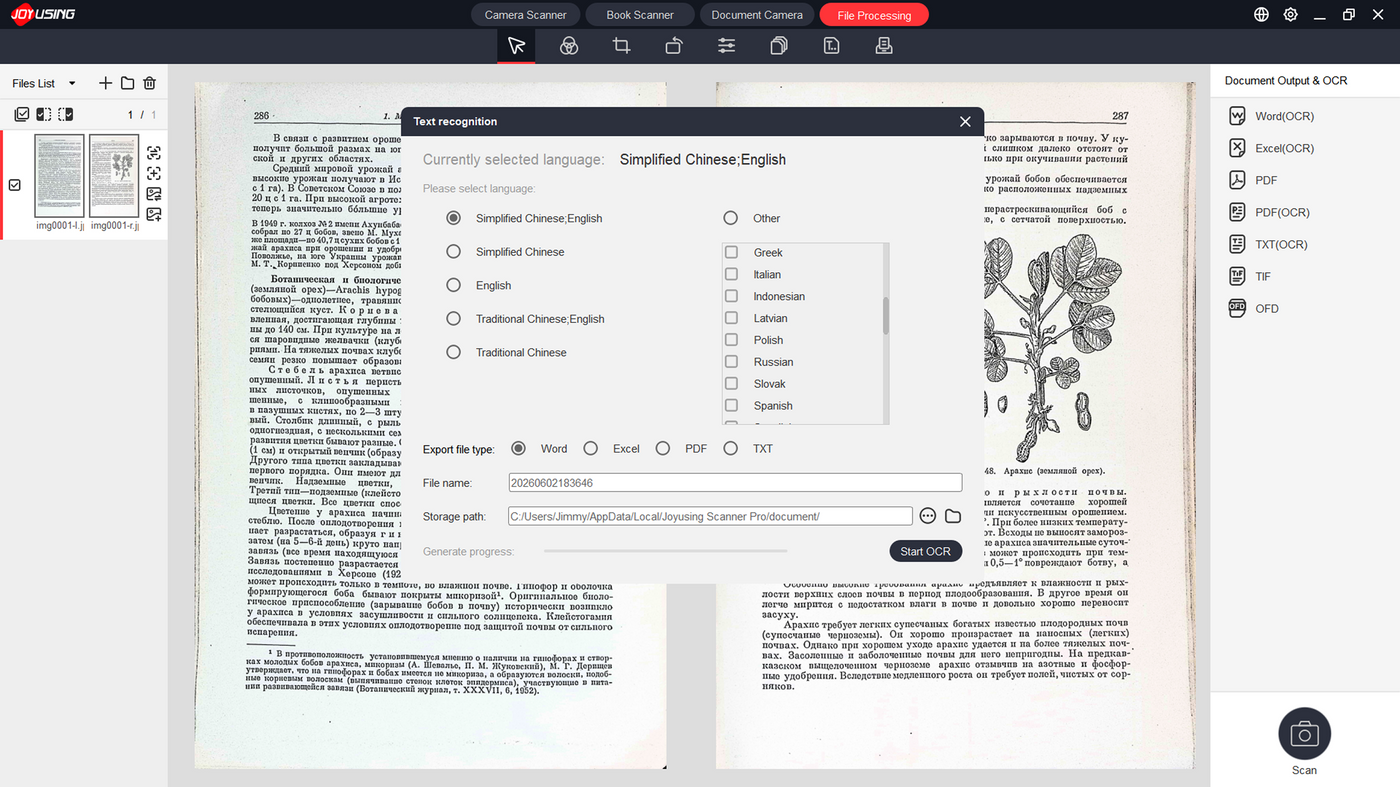Browse storage path with ellipsis button
The image size is (1400, 787).
point(927,516)
